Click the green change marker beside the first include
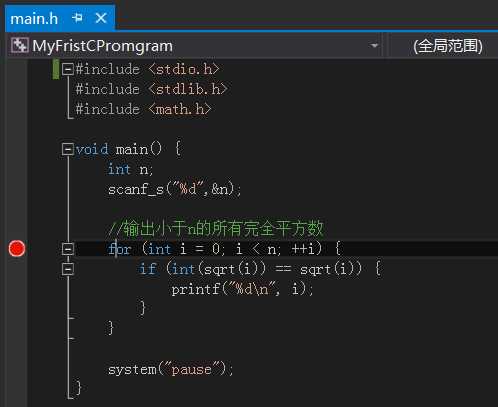The width and height of the screenshot is (498, 407). [56, 69]
